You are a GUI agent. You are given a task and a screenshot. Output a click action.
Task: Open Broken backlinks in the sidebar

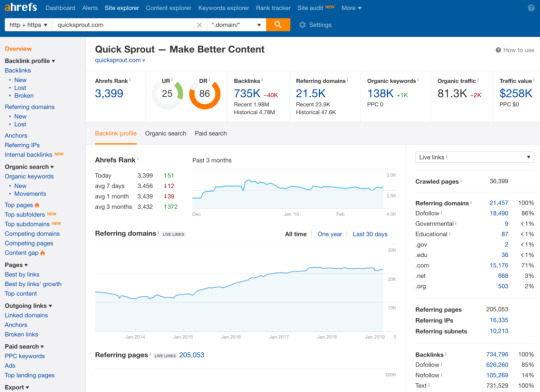[x=24, y=95]
